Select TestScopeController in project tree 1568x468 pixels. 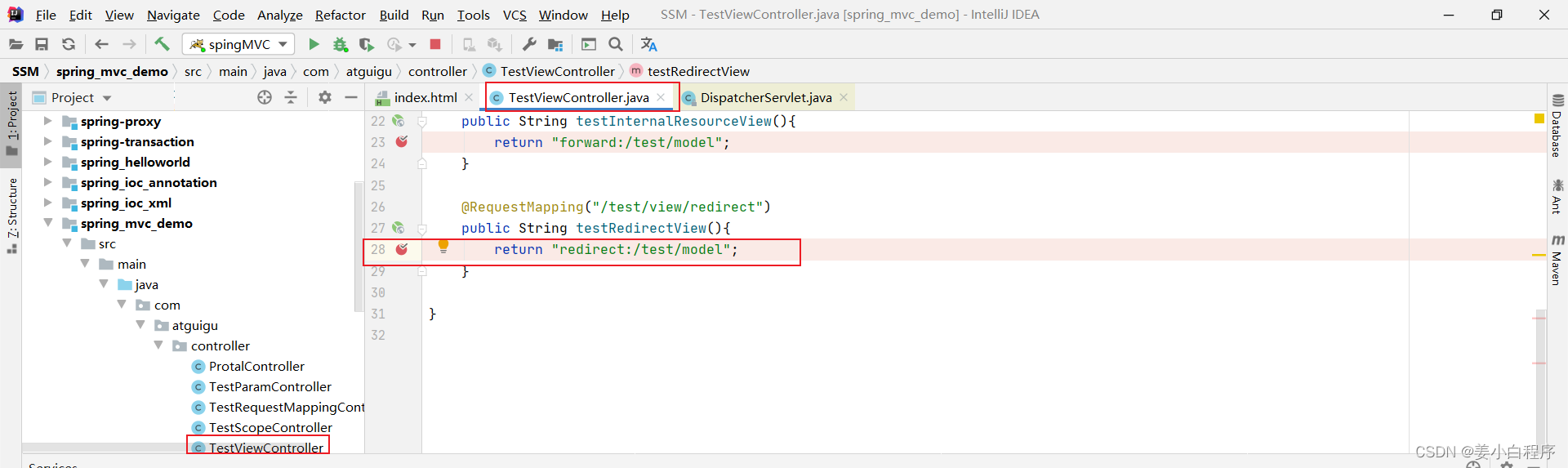click(270, 427)
